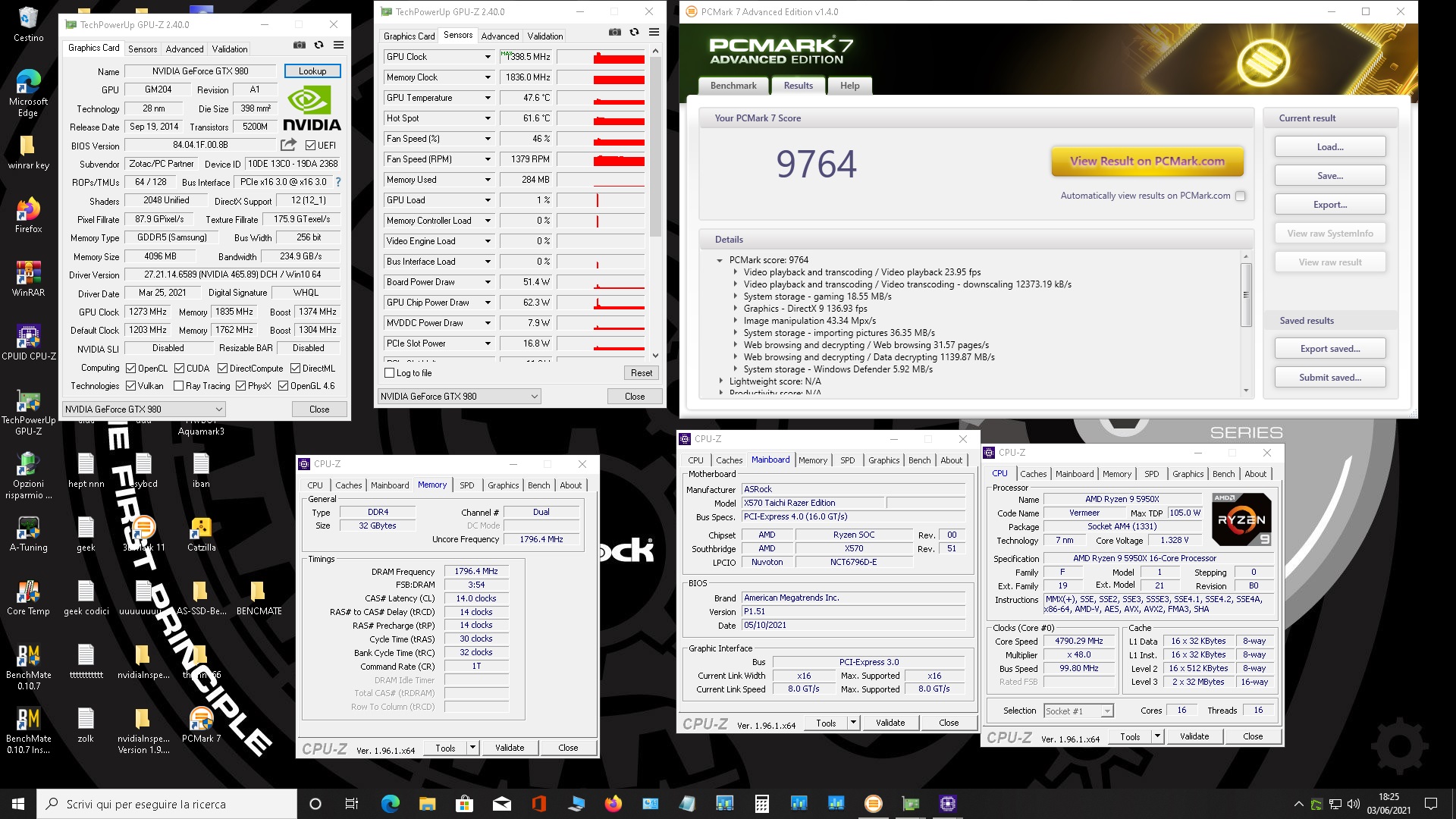The height and width of the screenshot is (819, 1456).
Task: Open Cestino recycle bin desktop icon
Action: point(28,24)
